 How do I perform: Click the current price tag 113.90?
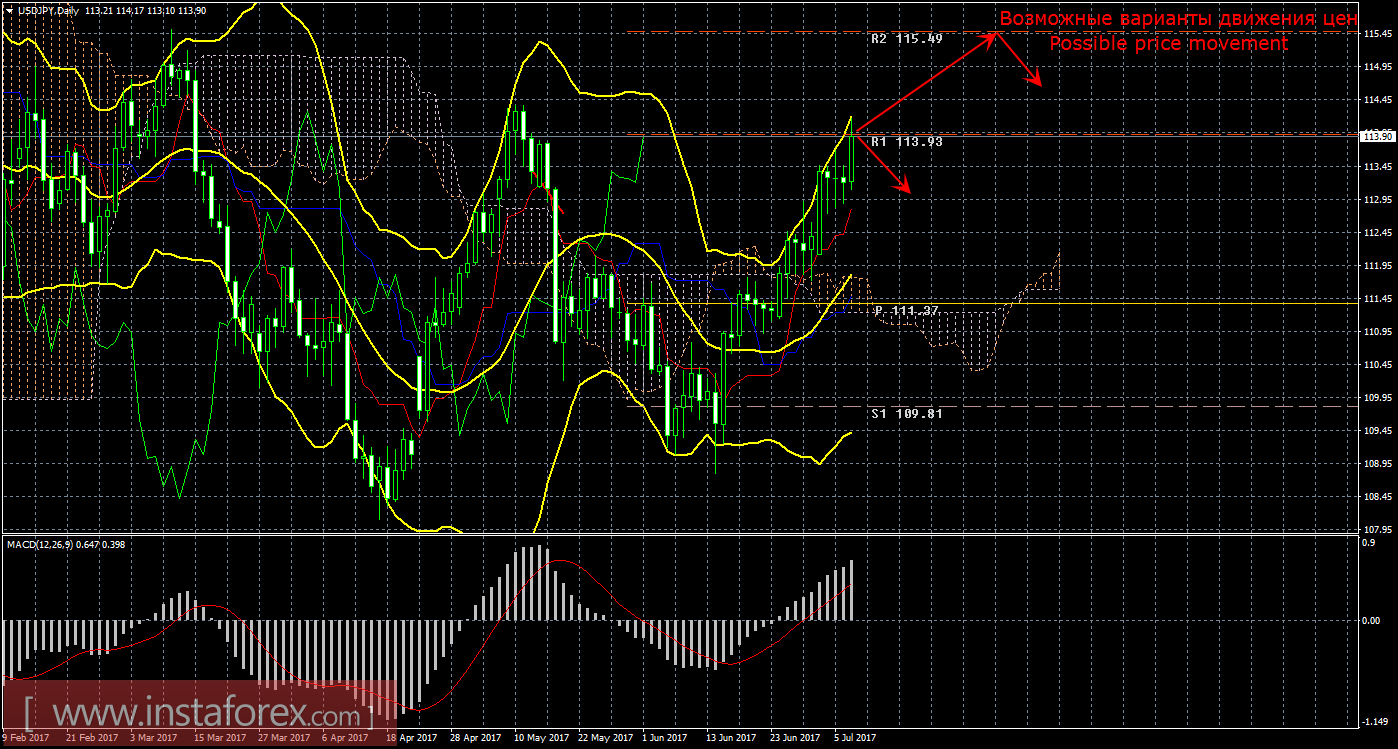pos(1378,136)
